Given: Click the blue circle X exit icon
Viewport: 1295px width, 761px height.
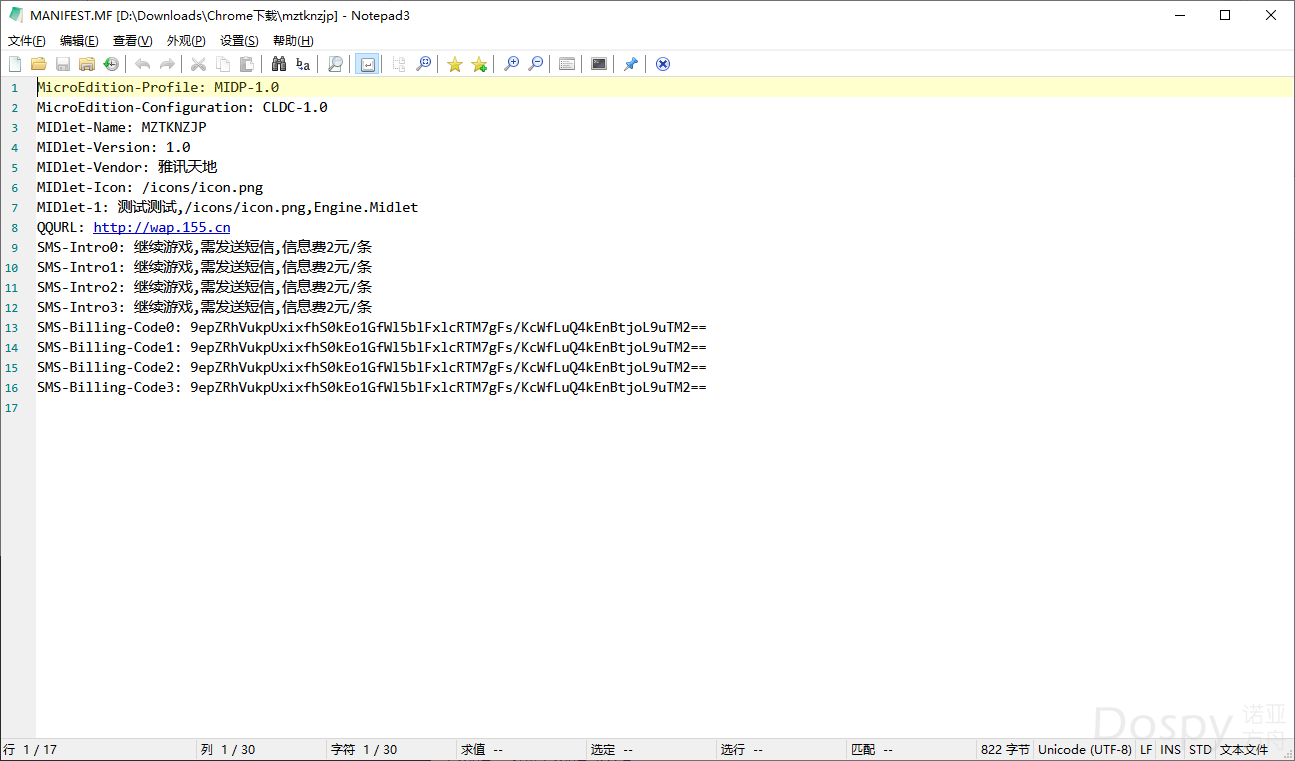Looking at the screenshot, I should (662, 64).
